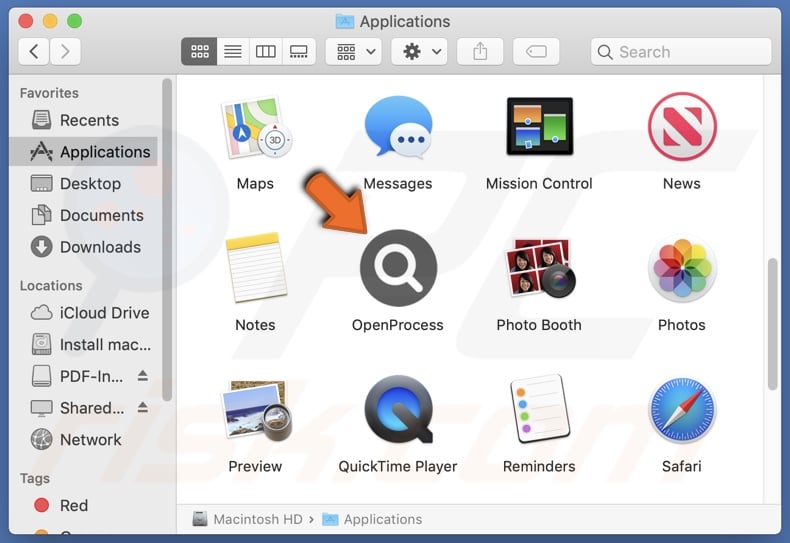Viewport: 790px width, 543px height.
Task: Click the sidebar vertical scrollbar
Action: 167,240
